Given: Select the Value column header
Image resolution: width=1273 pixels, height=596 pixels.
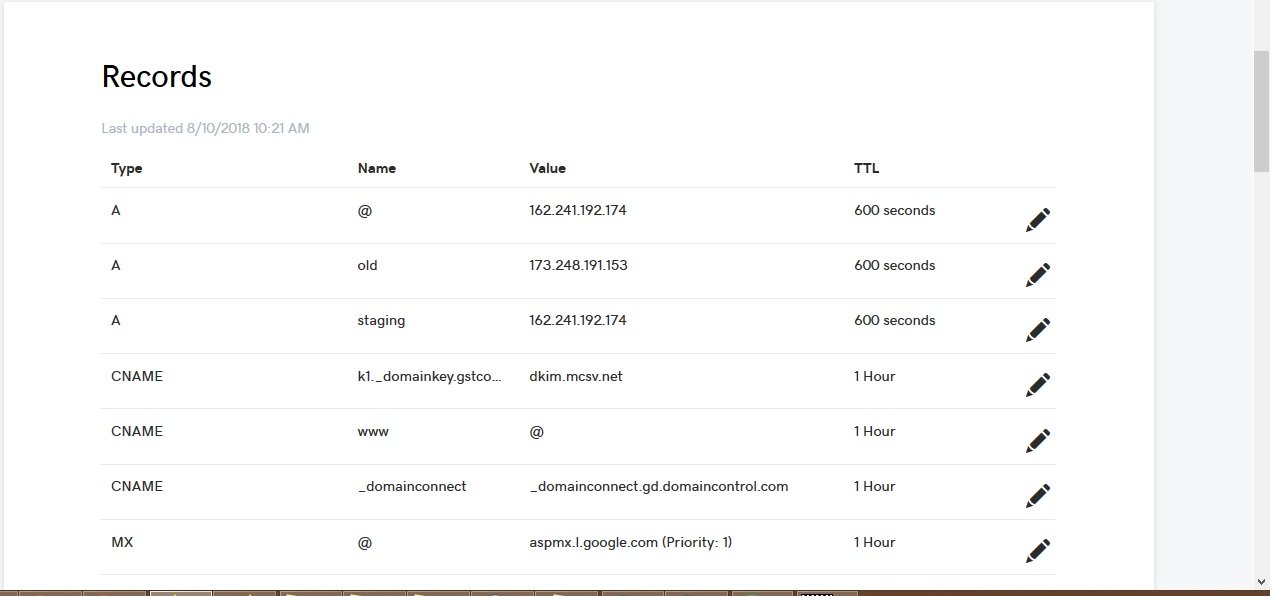Looking at the screenshot, I should tap(548, 168).
